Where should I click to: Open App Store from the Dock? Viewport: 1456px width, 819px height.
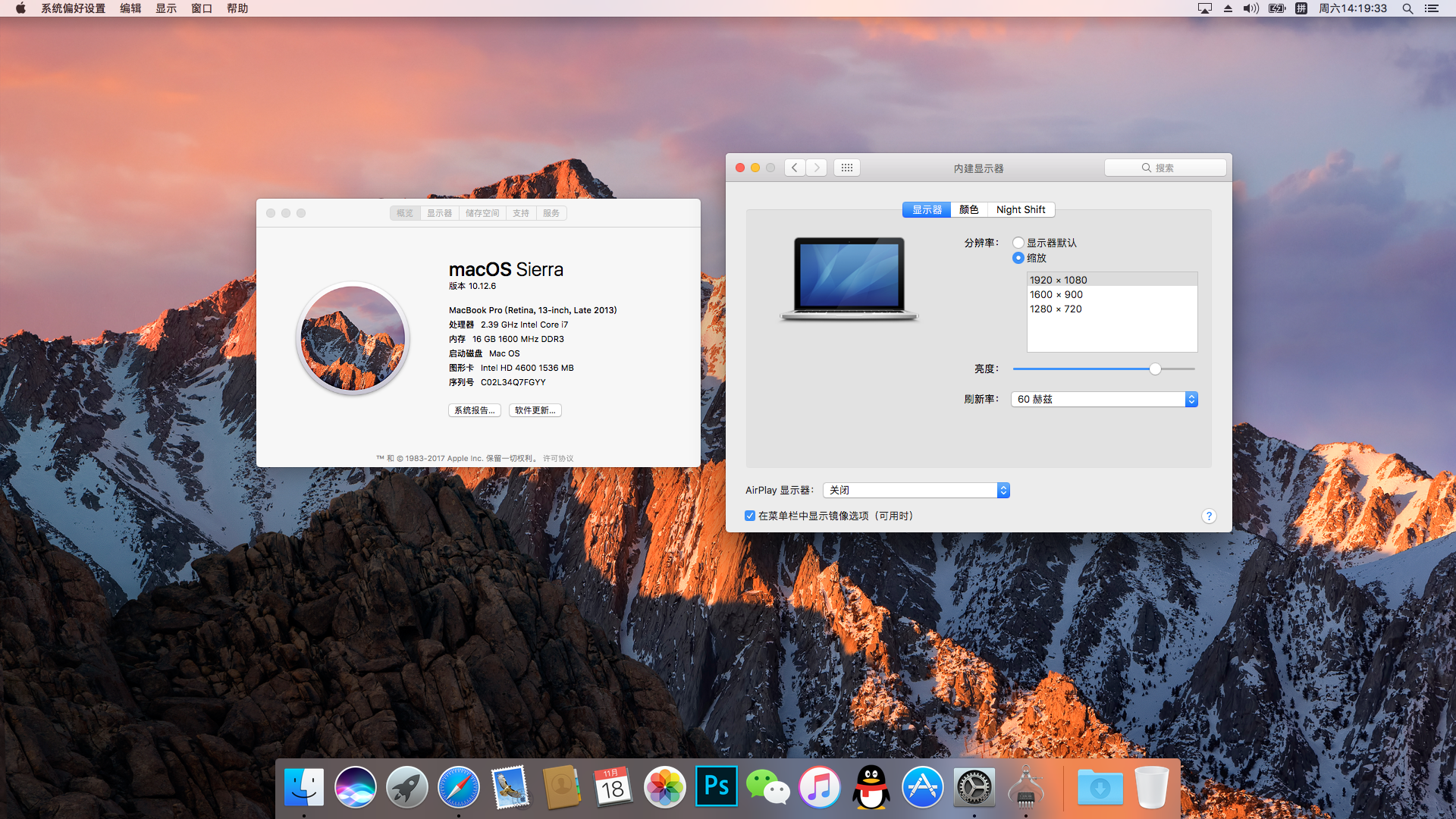click(923, 787)
